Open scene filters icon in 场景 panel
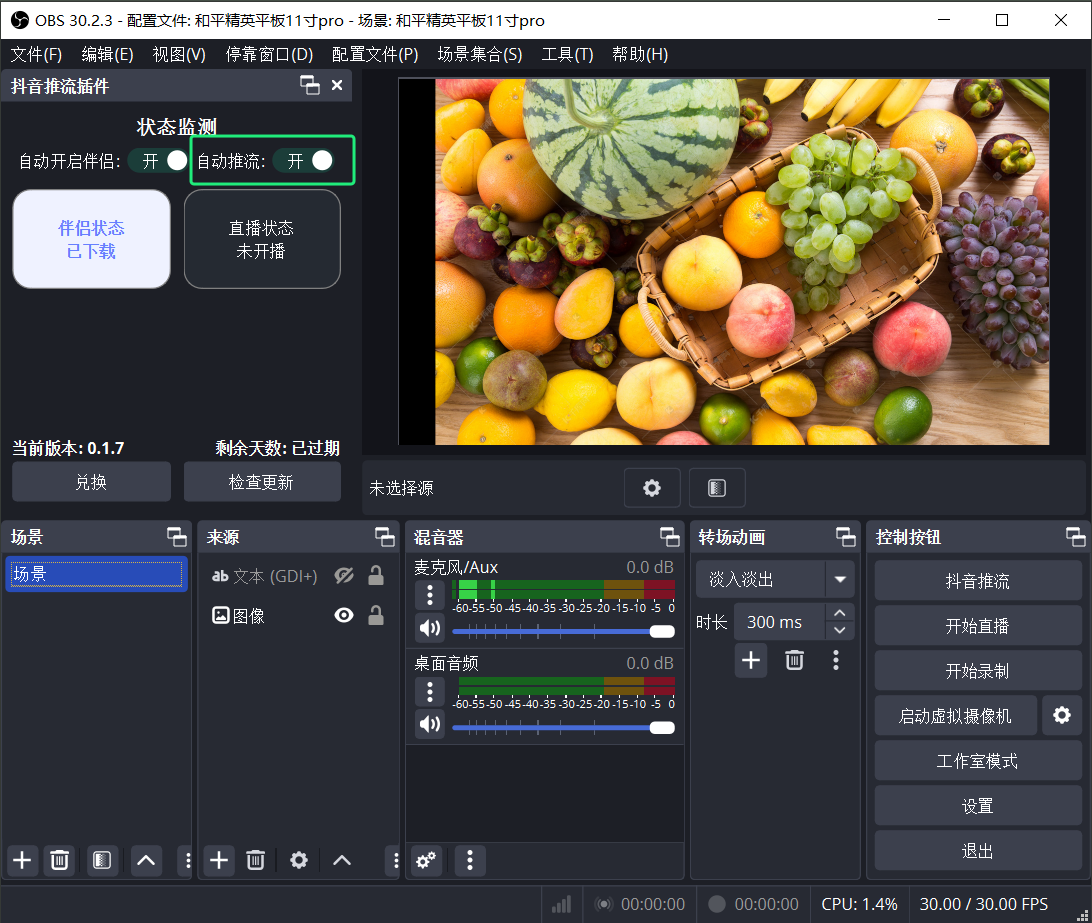 click(101, 860)
